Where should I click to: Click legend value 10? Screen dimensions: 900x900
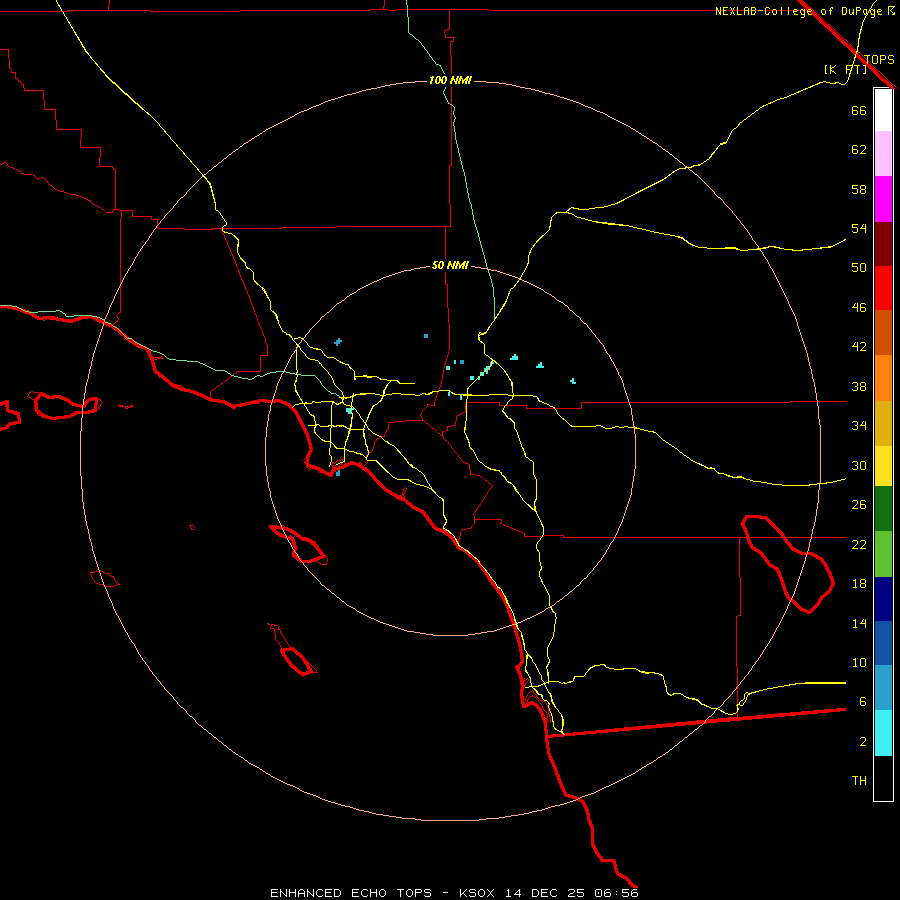[859, 662]
